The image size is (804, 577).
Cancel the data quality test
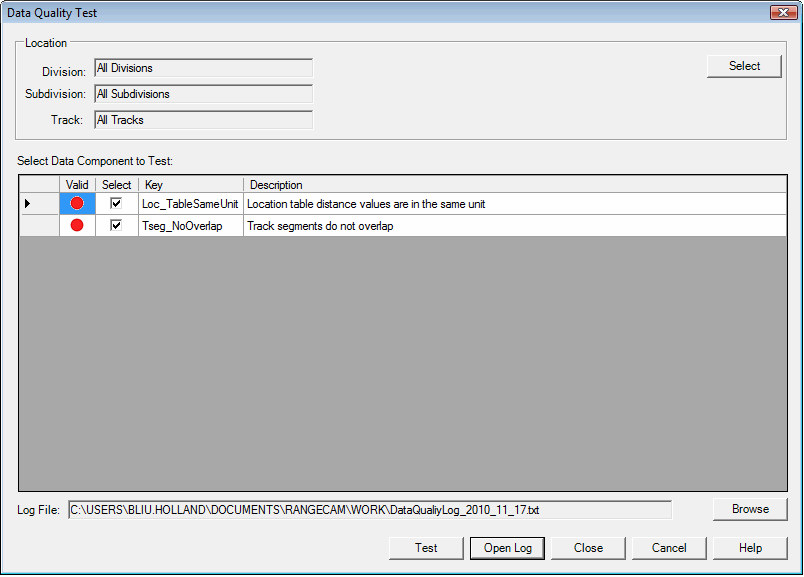point(669,548)
